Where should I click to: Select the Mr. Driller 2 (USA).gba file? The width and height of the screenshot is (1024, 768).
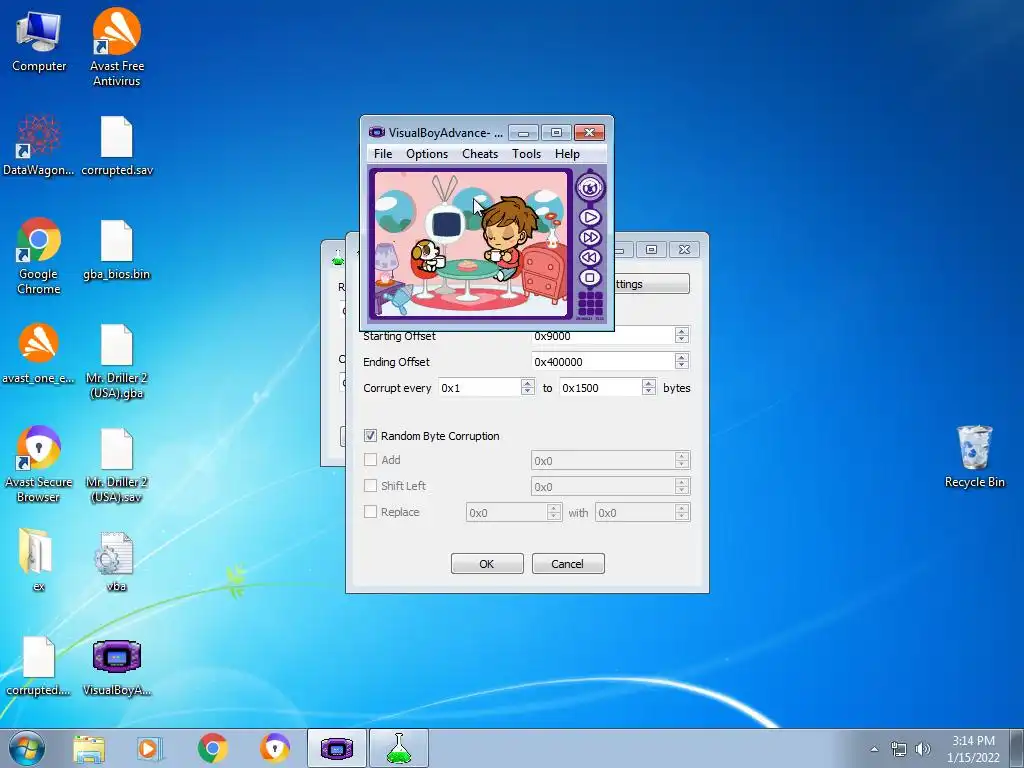pos(117,361)
